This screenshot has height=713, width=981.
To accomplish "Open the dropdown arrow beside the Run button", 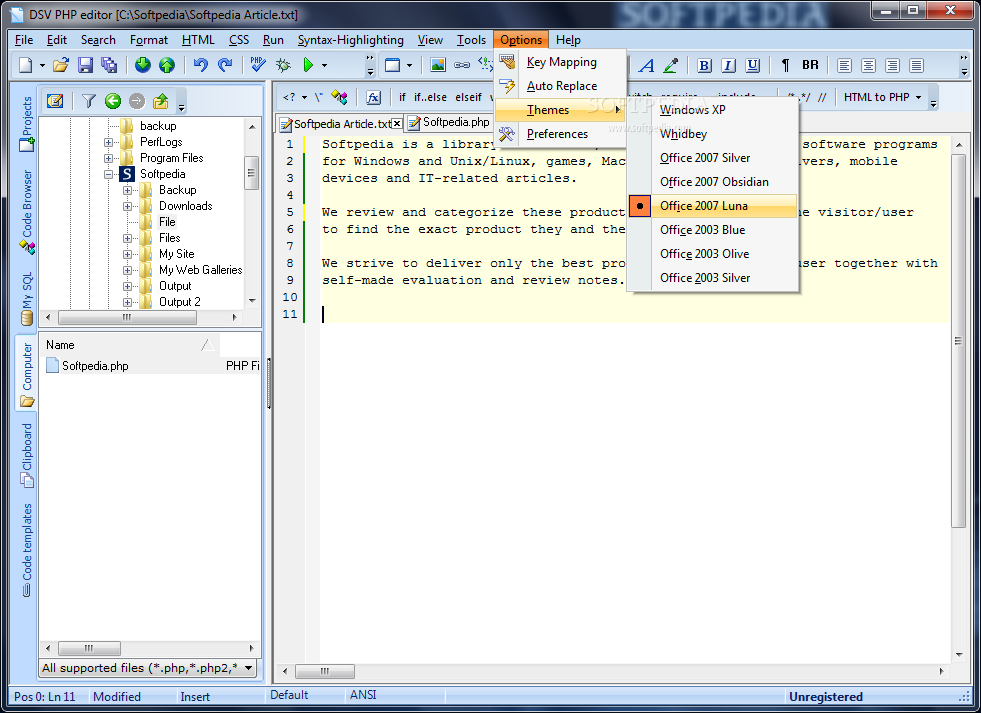I will click(324, 65).
